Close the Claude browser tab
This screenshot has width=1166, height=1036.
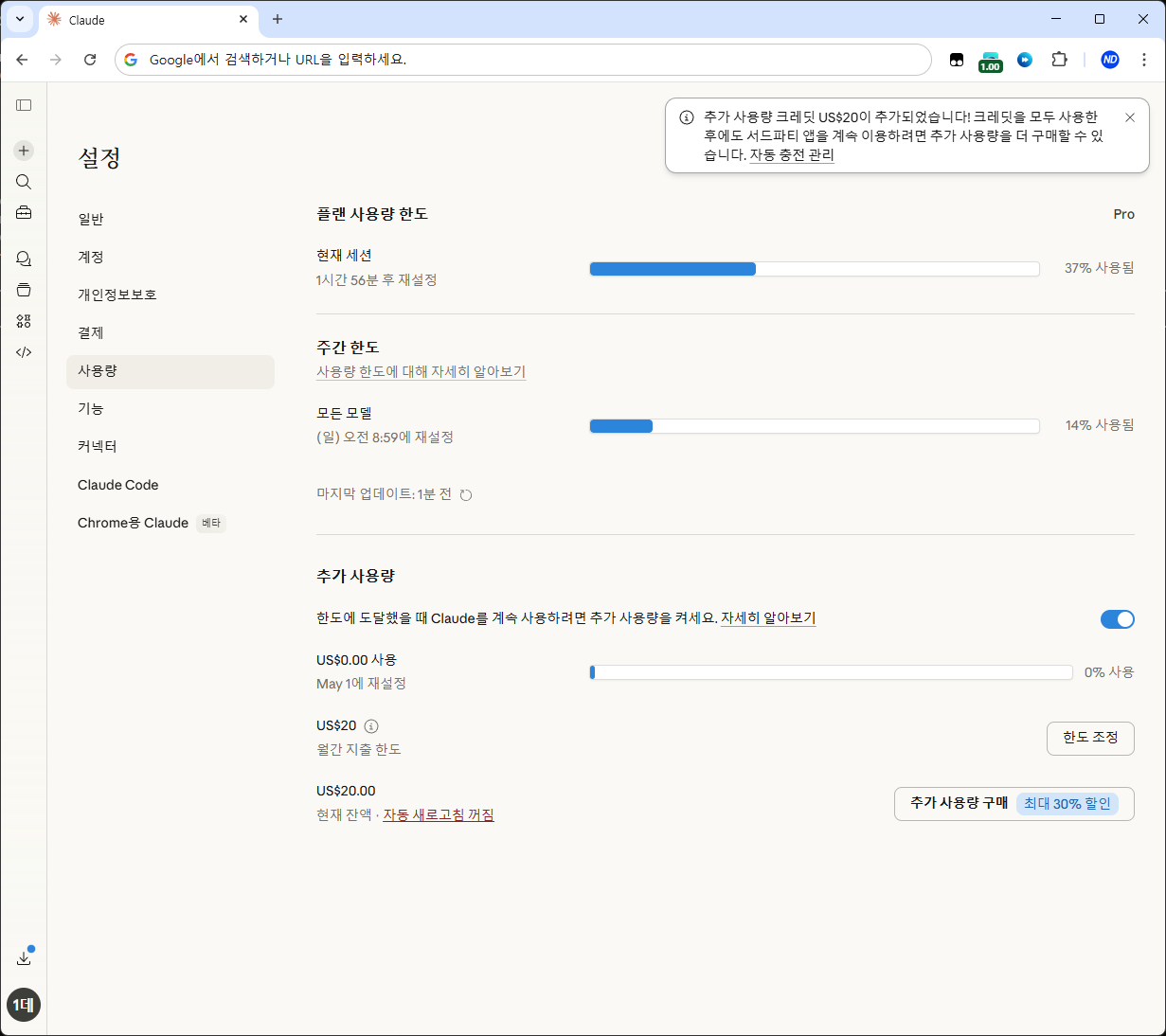pos(243,19)
